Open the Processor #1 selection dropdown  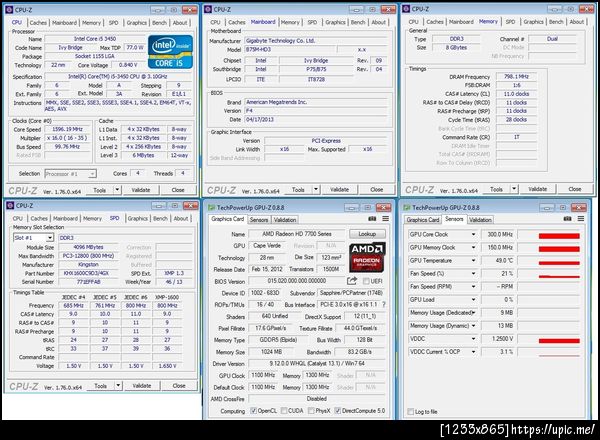(70, 174)
